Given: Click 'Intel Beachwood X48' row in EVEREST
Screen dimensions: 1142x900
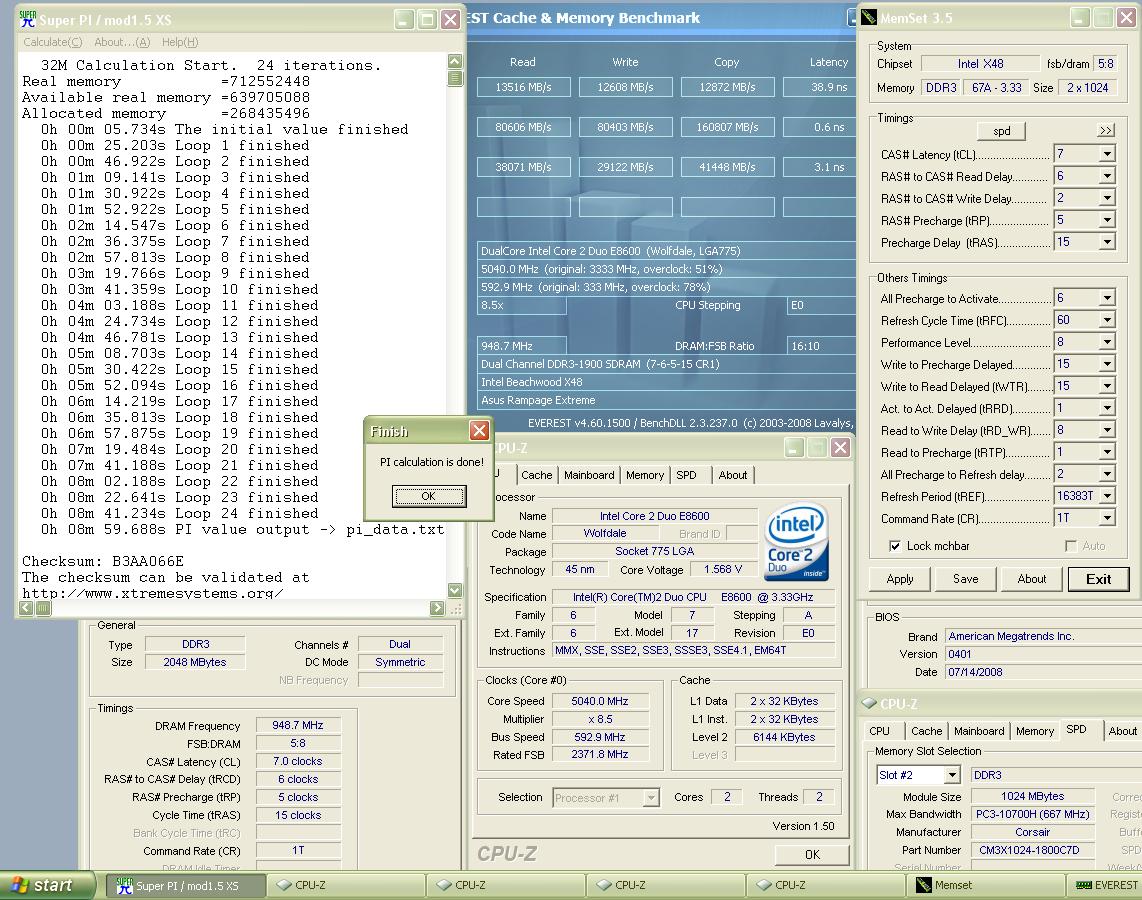Looking at the screenshot, I should tap(666, 382).
